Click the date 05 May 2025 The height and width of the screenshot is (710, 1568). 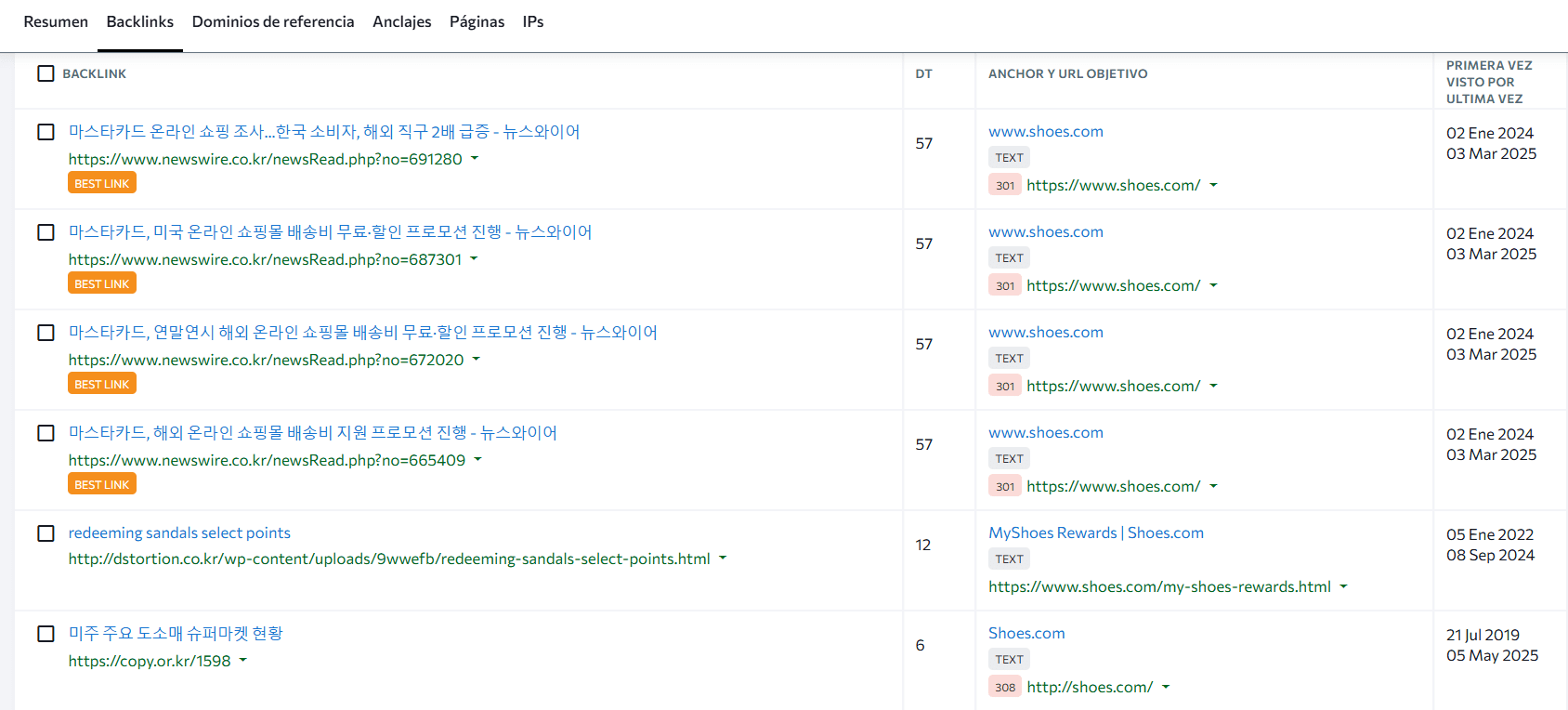pyautogui.click(x=1492, y=655)
